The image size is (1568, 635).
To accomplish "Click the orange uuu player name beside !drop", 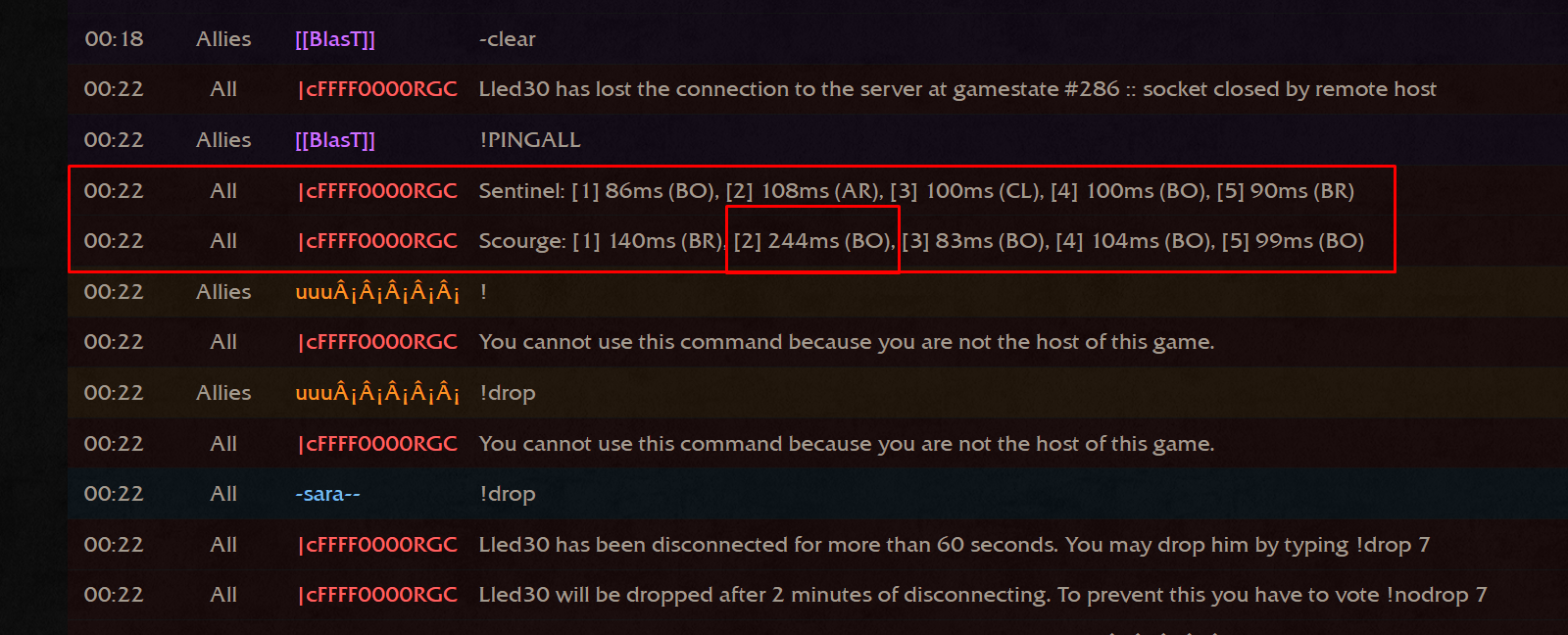I will pyautogui.click(x=377, y=393).
